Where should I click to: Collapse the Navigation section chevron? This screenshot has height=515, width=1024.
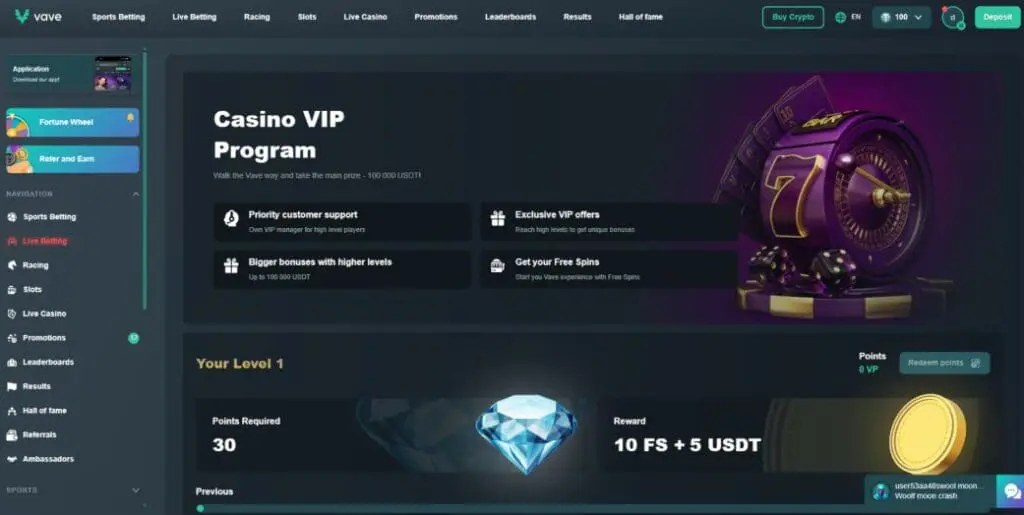click(135, 194)
